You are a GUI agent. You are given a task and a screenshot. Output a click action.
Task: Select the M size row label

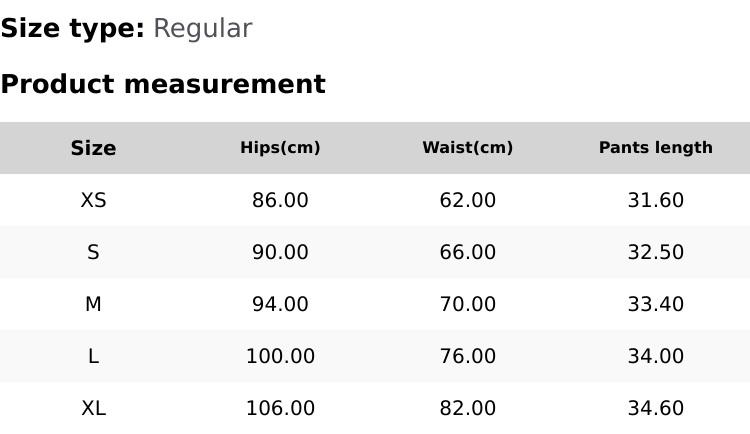[93, 305]
